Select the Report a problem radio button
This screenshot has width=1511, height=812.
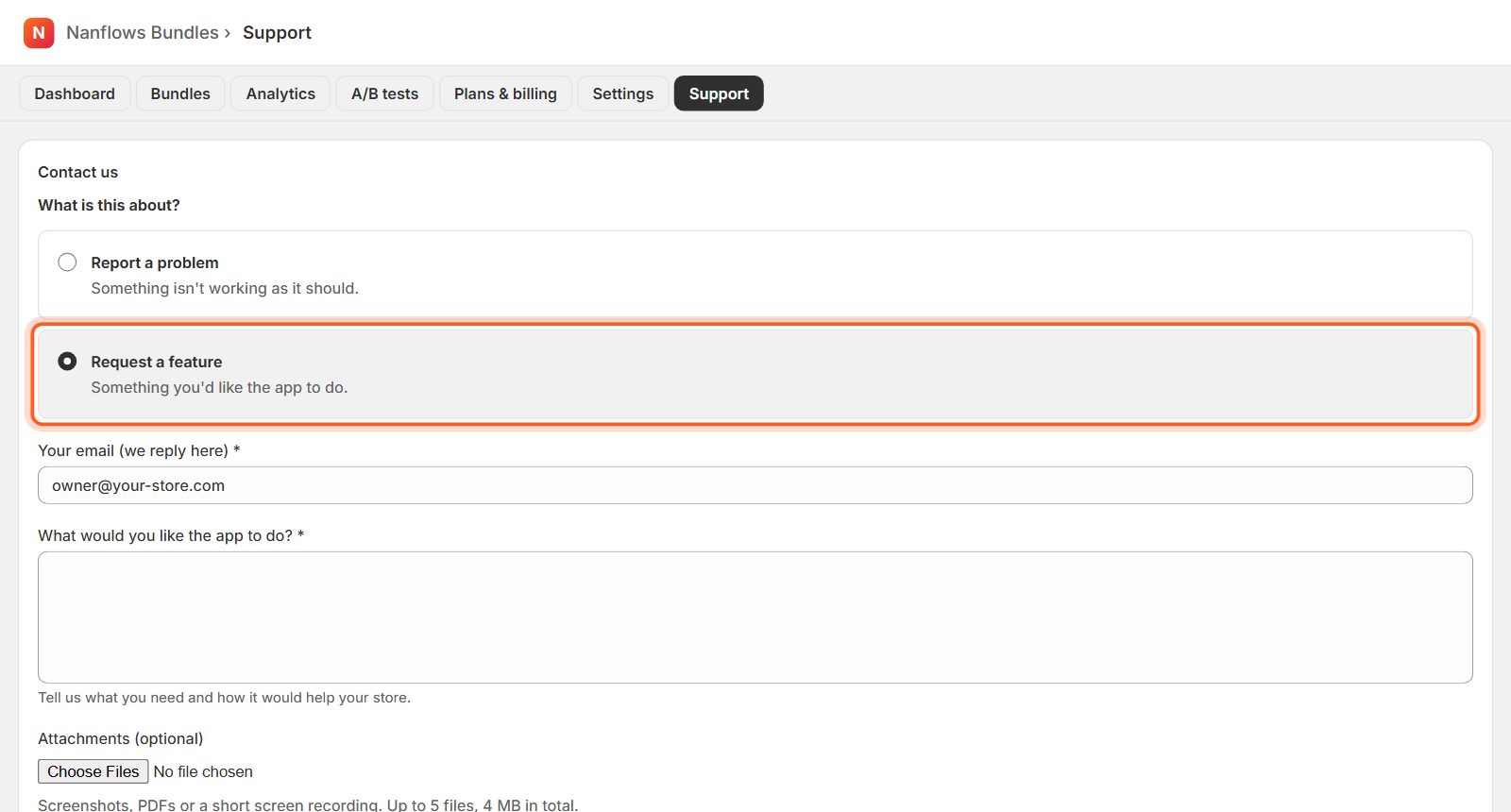(x=67, y=262)
